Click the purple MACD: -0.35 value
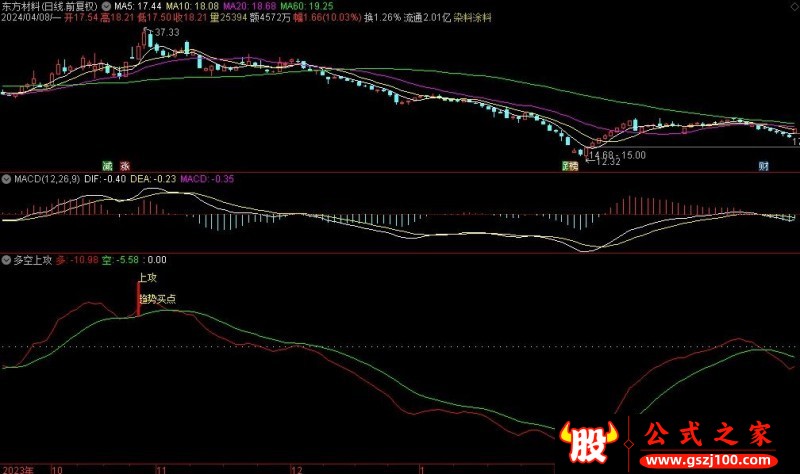 (207, 179)
